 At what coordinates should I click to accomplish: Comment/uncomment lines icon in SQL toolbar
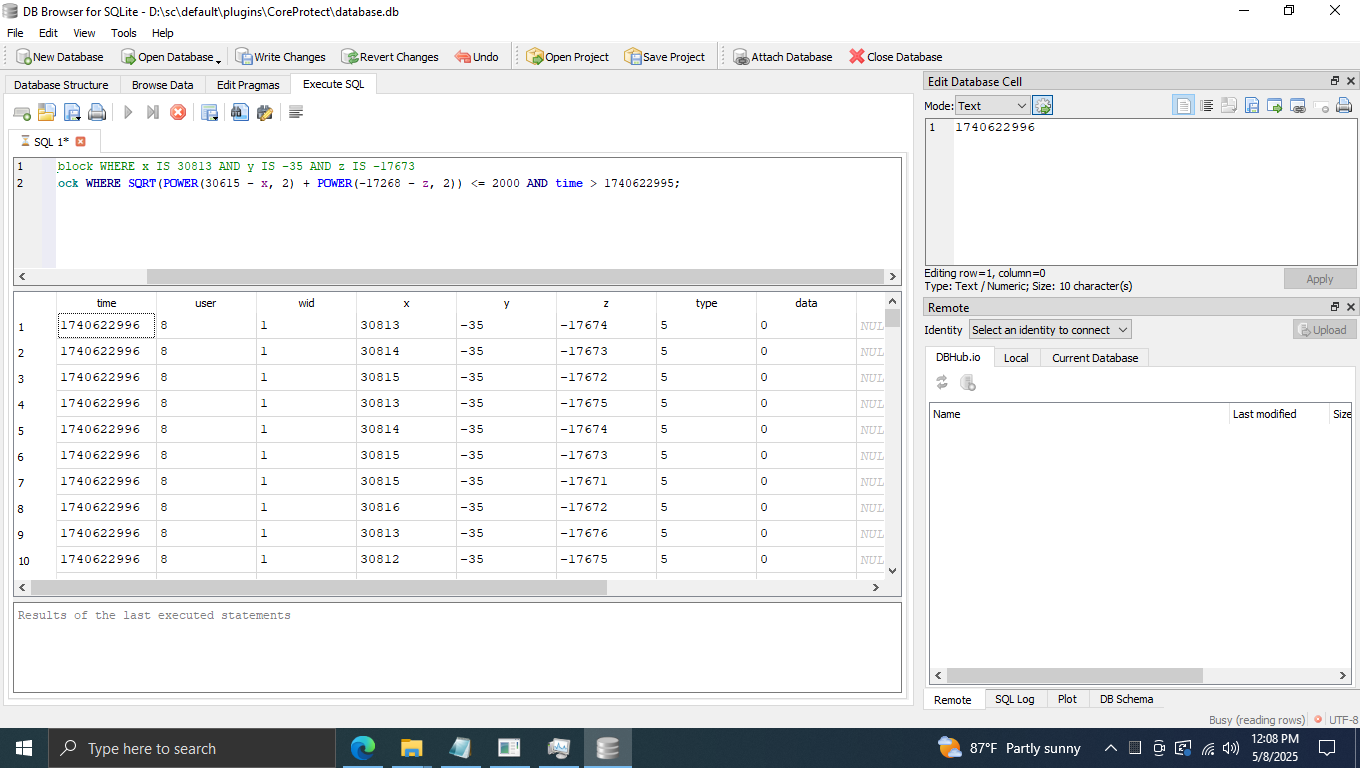tap(296, 112)
